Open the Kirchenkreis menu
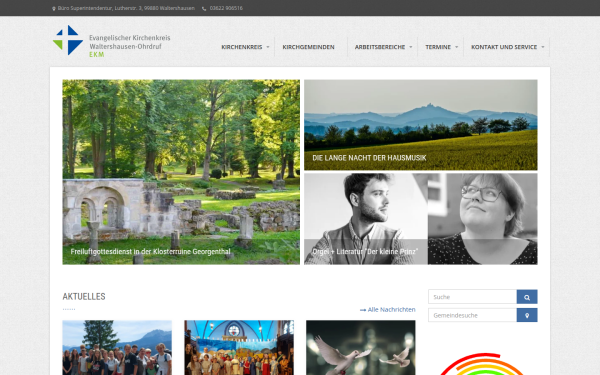 pyautogui.click(x=241, y=47)
